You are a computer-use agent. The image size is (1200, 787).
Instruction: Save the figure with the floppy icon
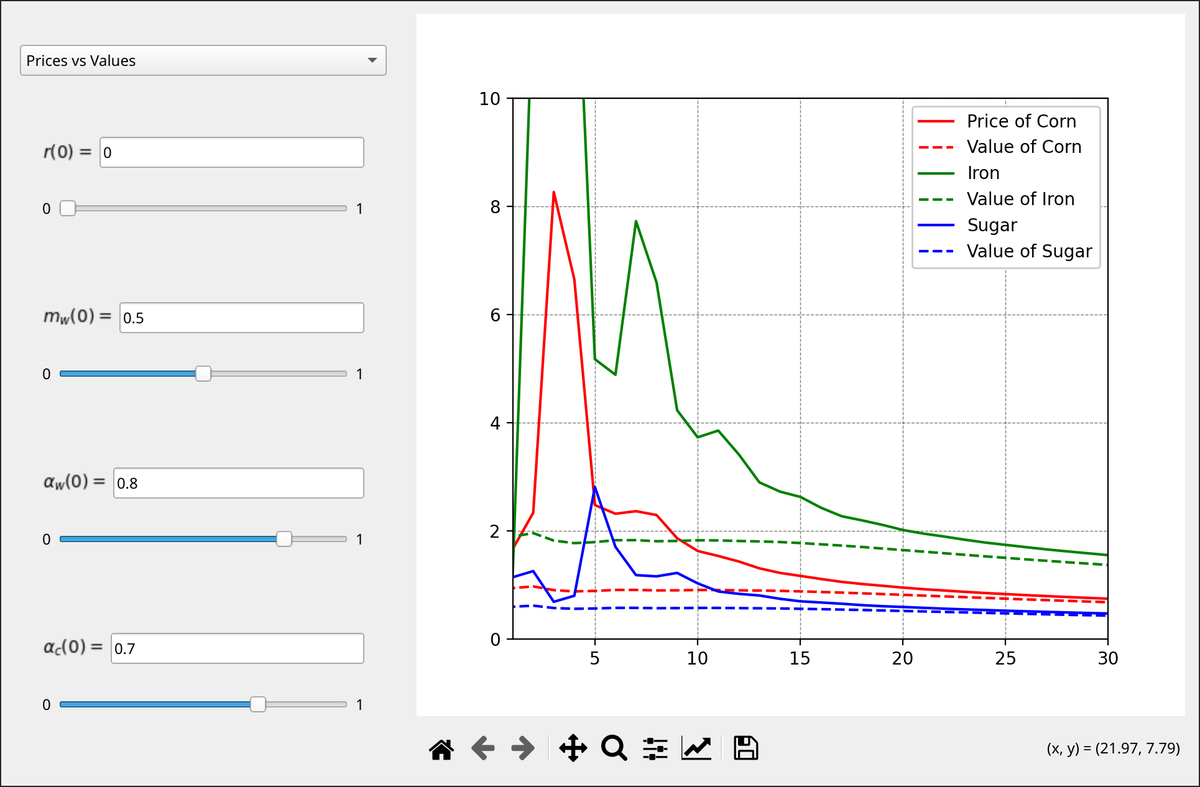coord(745,747)
